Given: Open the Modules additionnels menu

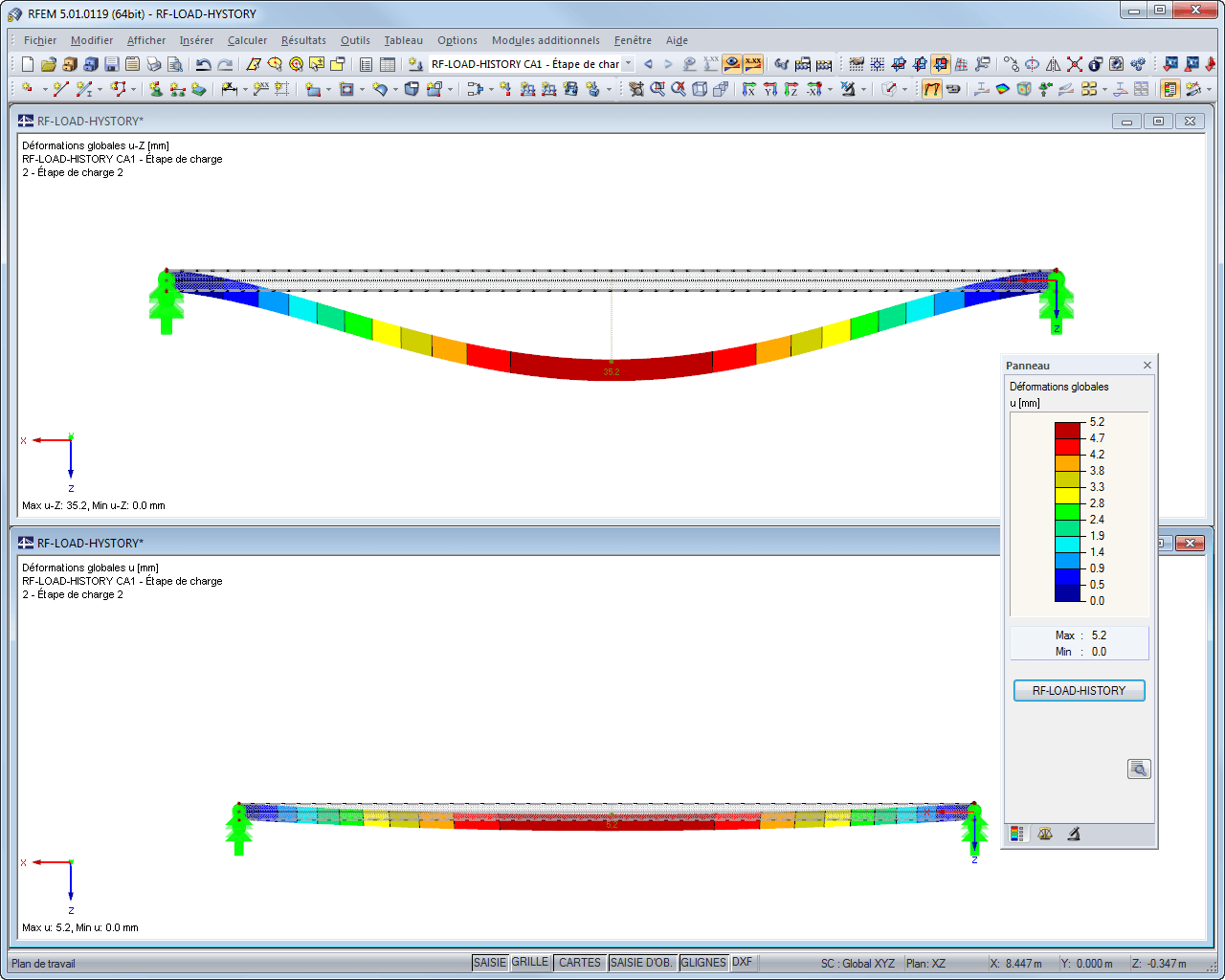Looking at the screenshot, I should pyautogui.click(x=546, y=41).
